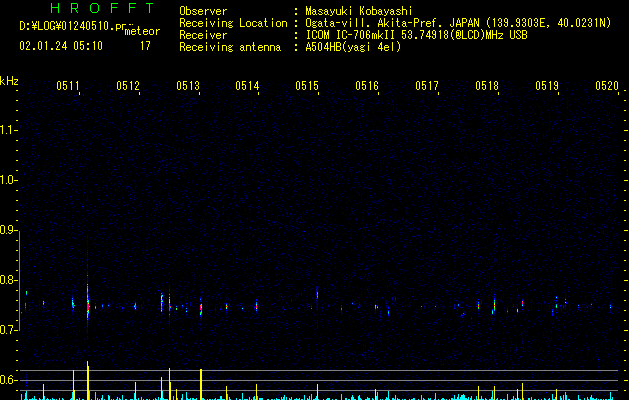Click the Observer label
This screenshot has height=400, width=629.
[x=203, y=11]
